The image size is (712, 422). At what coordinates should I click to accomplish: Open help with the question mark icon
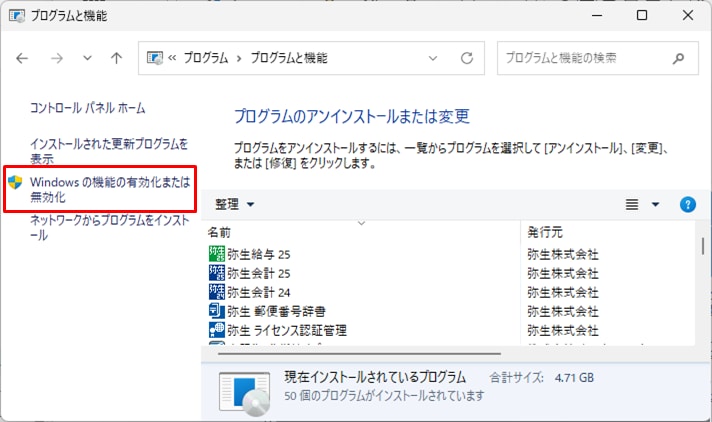pyautogui.click(x=687, y=204)
